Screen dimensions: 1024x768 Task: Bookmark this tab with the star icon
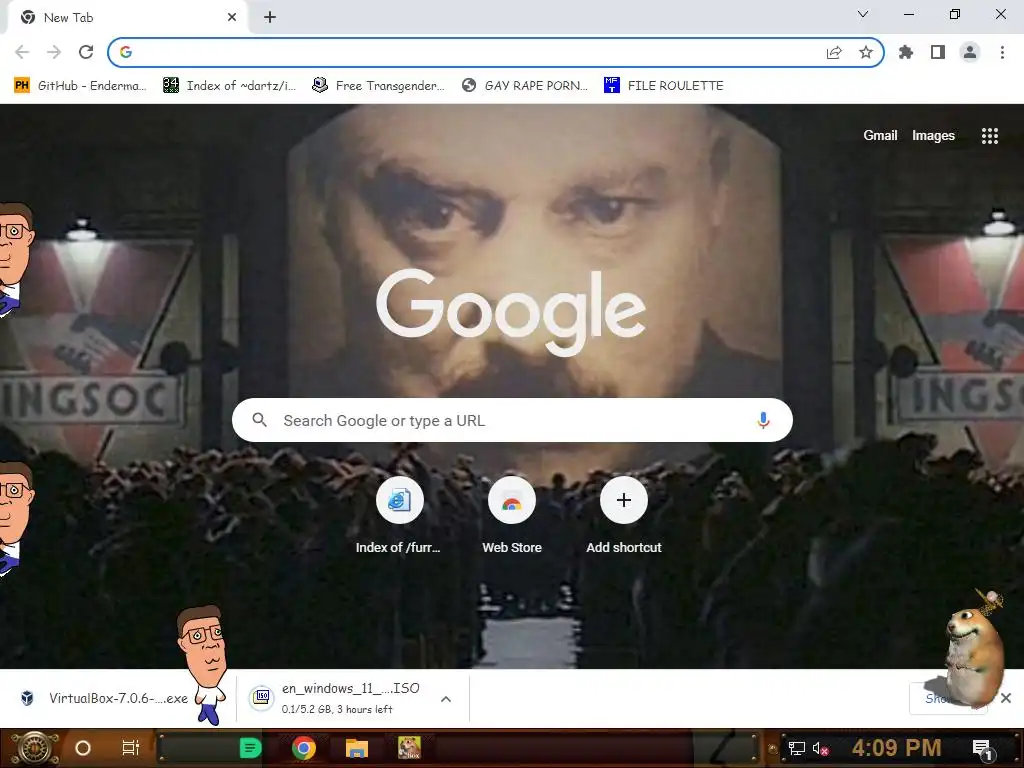866,52
